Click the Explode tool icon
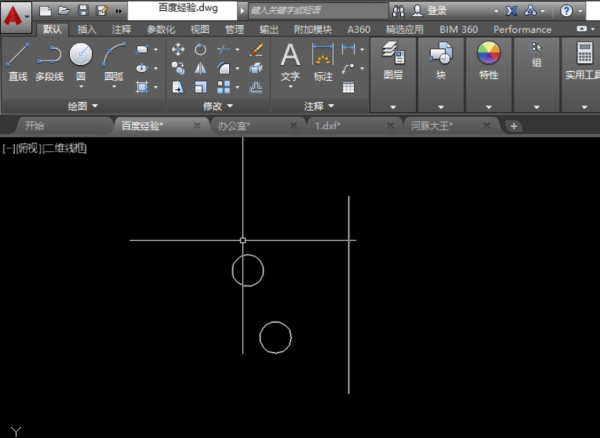 tap(256, 68)
